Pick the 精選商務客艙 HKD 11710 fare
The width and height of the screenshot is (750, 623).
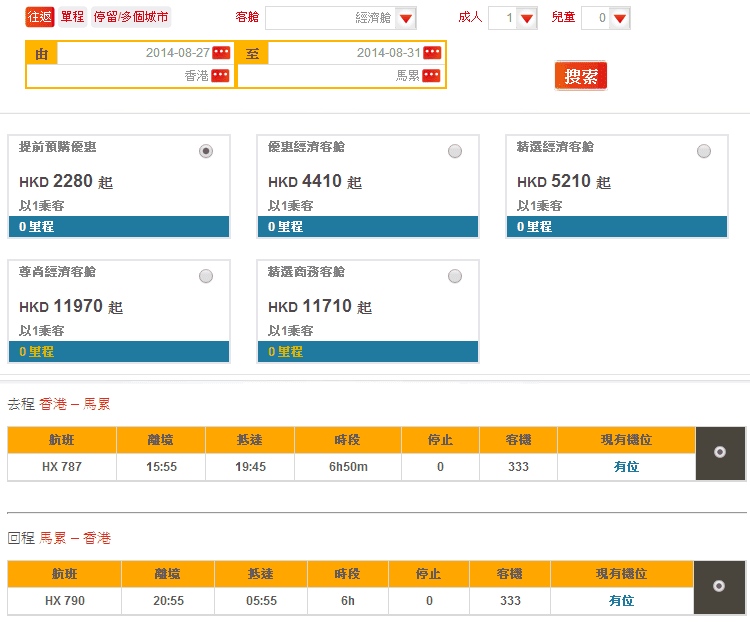455,276
